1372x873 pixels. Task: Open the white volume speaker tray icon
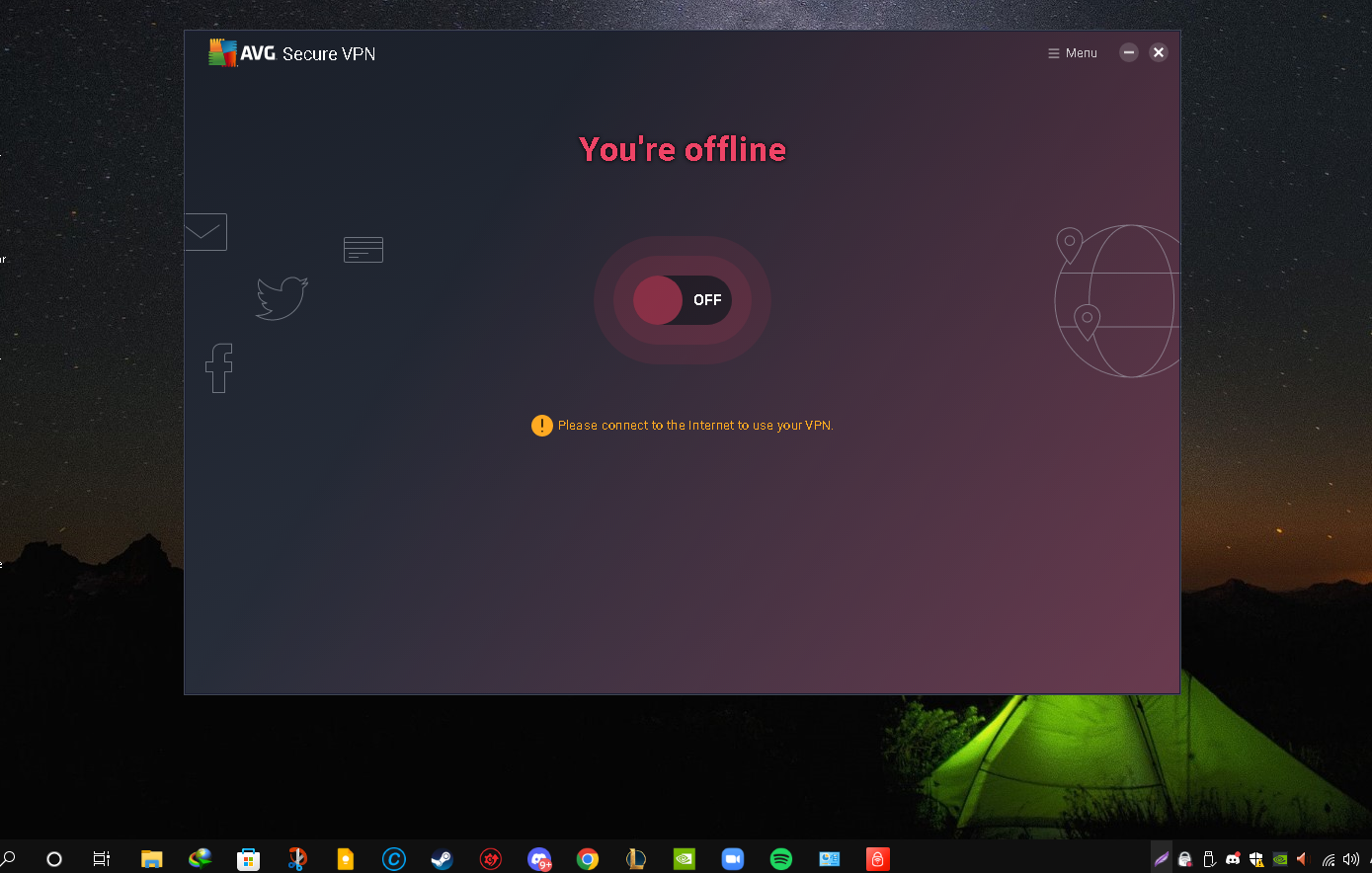1351,859
